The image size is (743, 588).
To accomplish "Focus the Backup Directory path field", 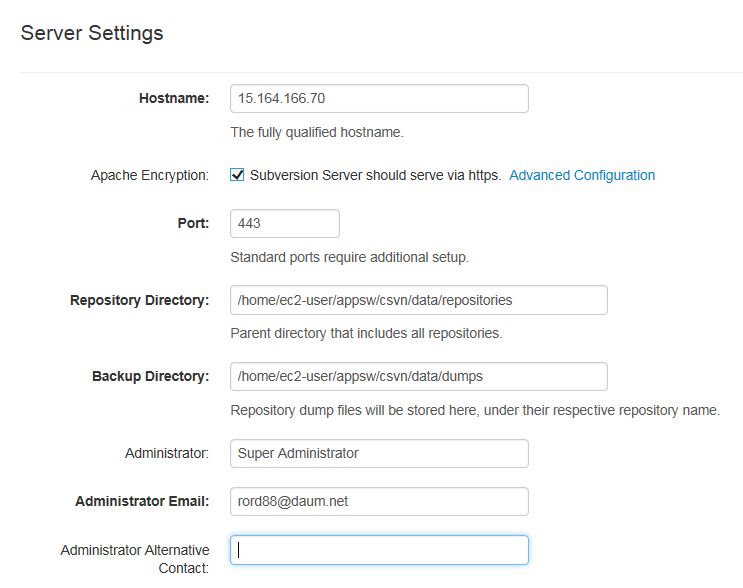I will tap(419, 377).
